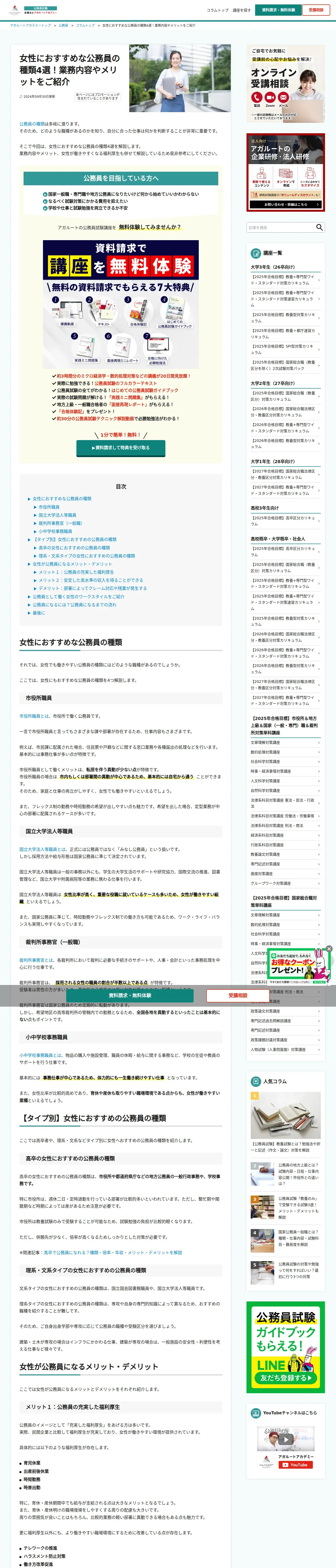The image size is (336, 1568).
Task: Open related article 高卒で公務員になれる？ link
Action: pyautogui.click(x=113, y=1253)
